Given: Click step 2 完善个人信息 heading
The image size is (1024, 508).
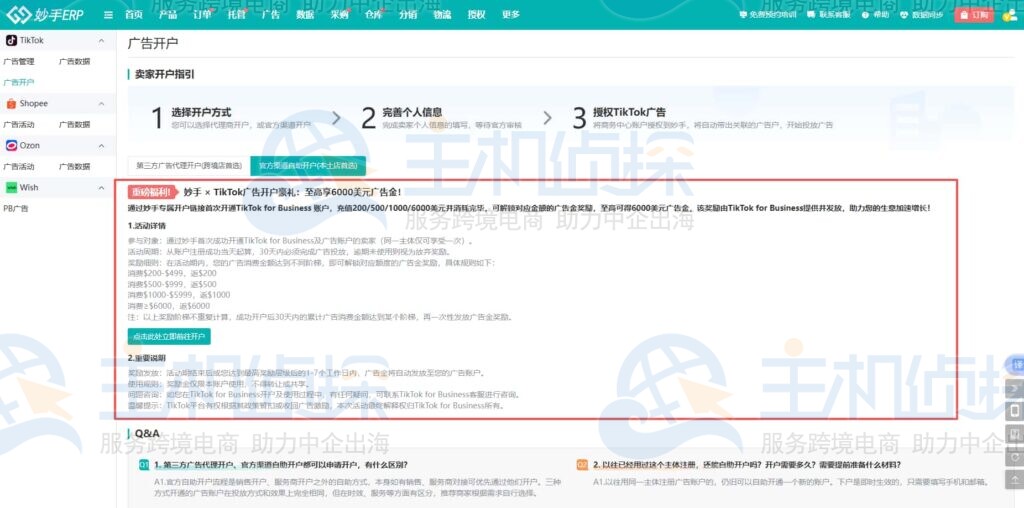Looking at the screenshot, I should click(x=412, y=112).
